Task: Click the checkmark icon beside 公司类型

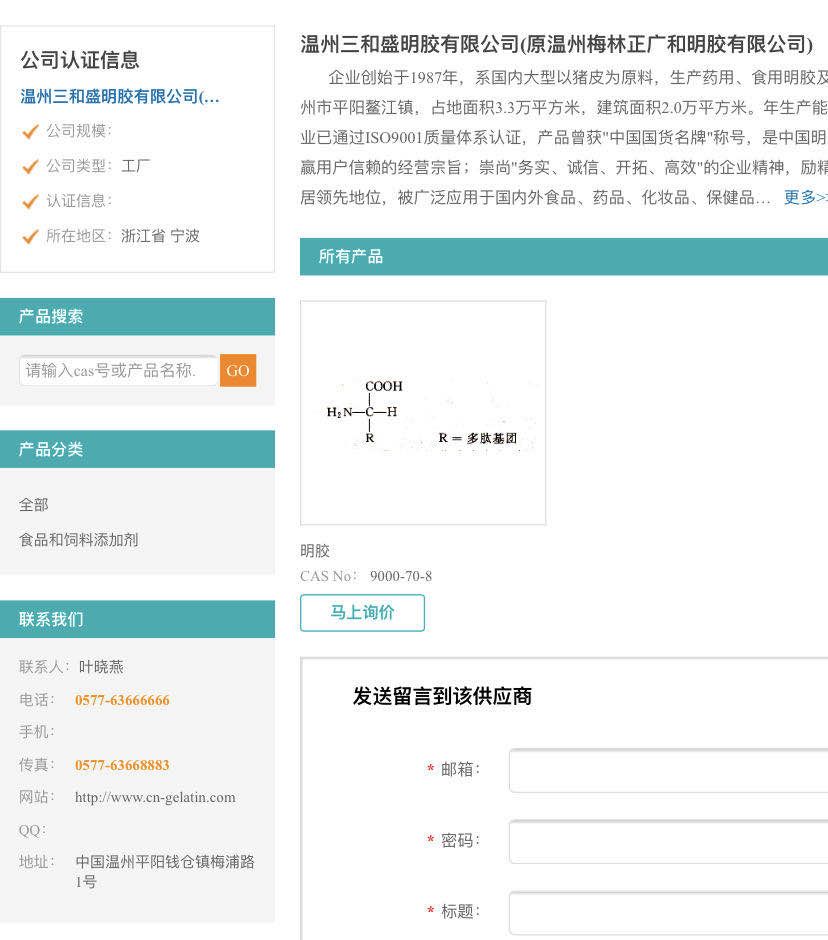Action: point(30,166)
